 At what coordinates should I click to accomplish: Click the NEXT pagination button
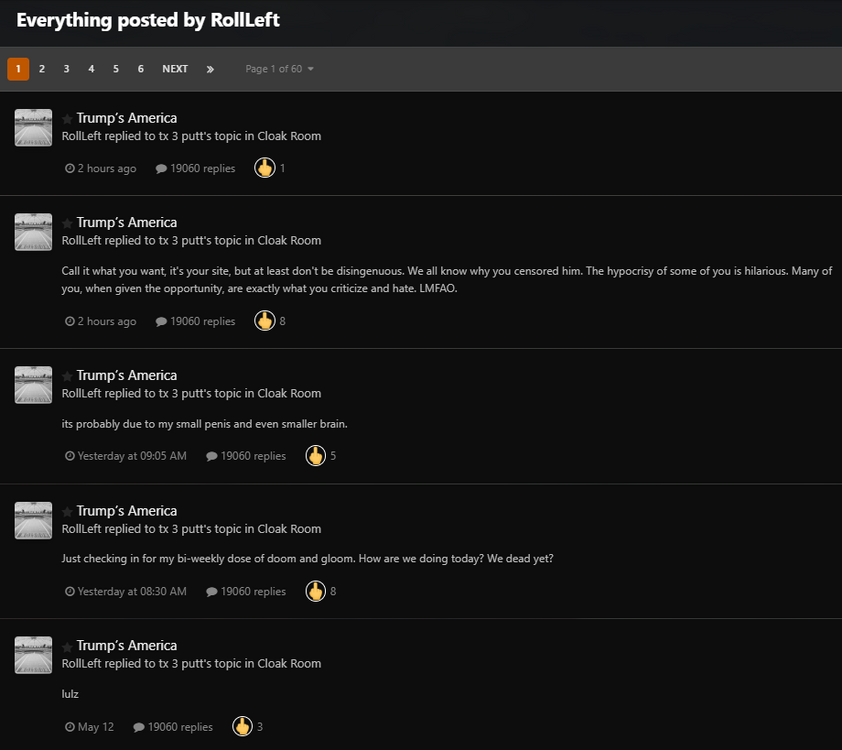point(175,69)
